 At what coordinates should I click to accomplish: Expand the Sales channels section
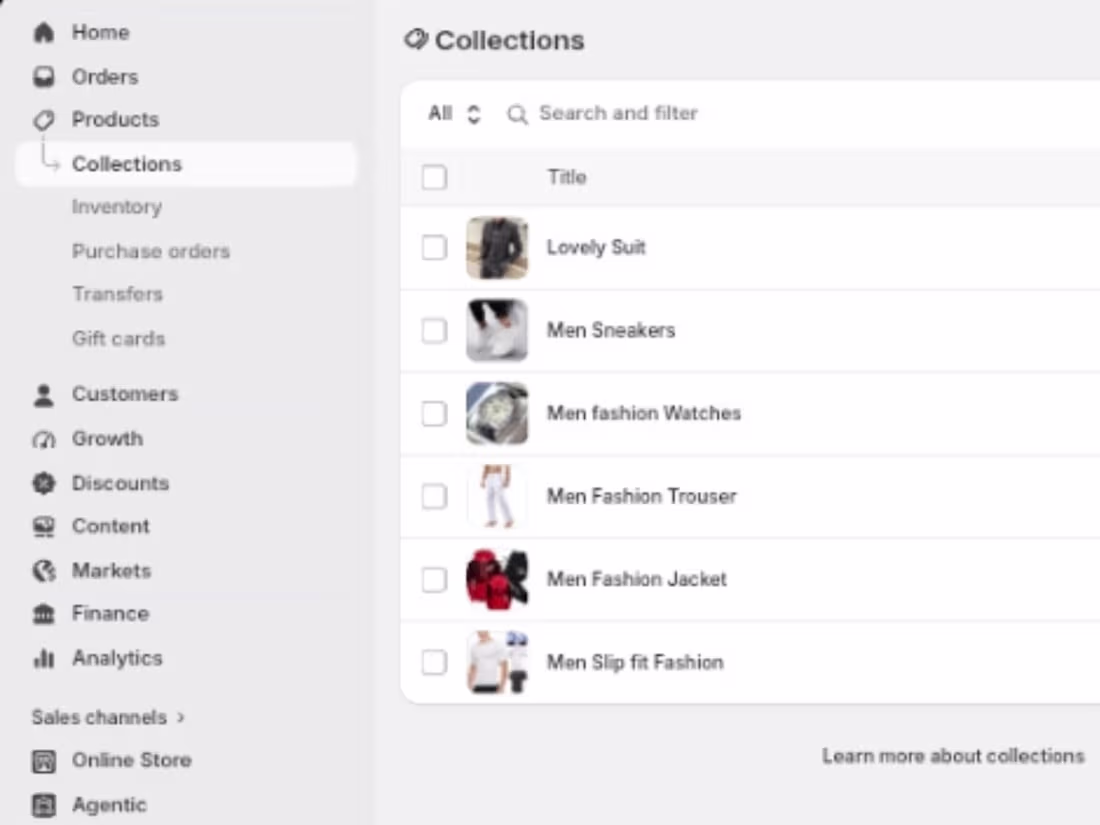coord(109,718)
